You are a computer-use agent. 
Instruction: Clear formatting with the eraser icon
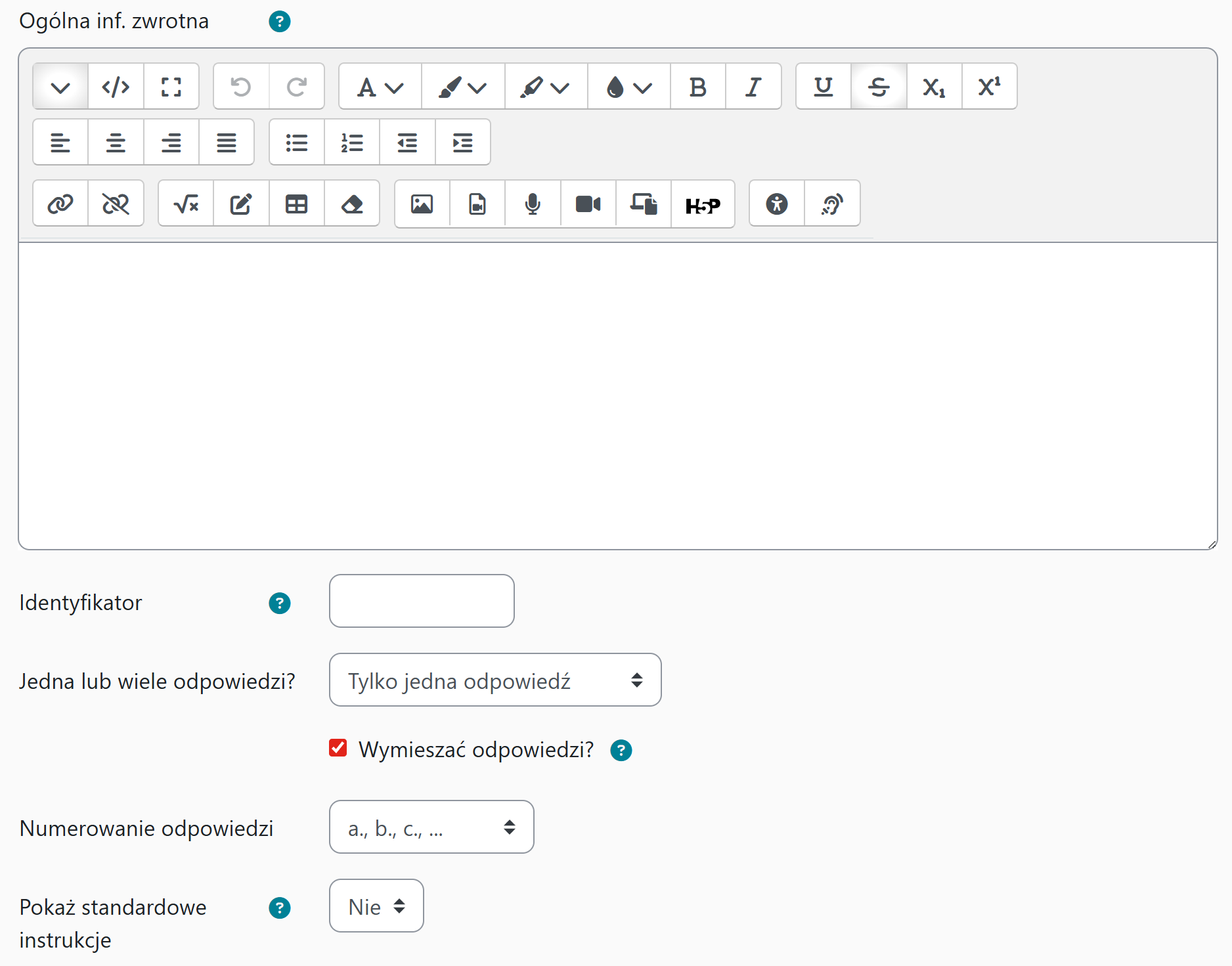tap(352, 205)
